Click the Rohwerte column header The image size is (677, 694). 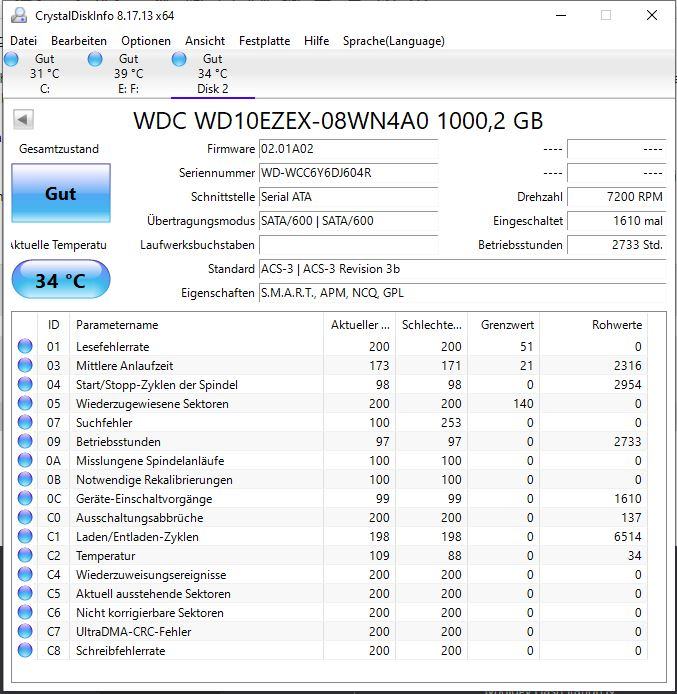[593, 325]
